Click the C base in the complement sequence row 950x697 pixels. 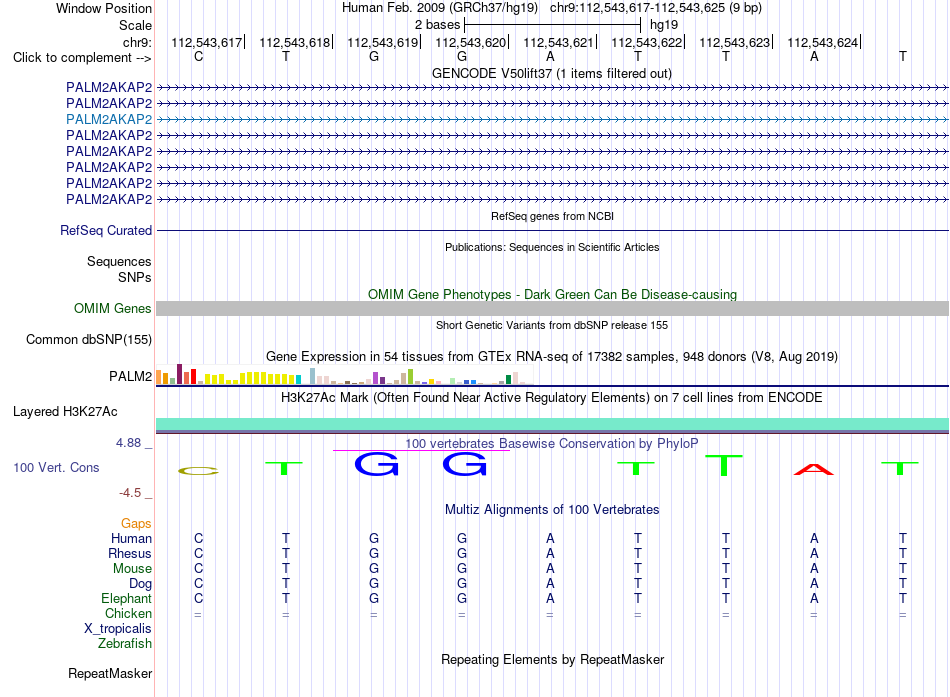point(198,56)
